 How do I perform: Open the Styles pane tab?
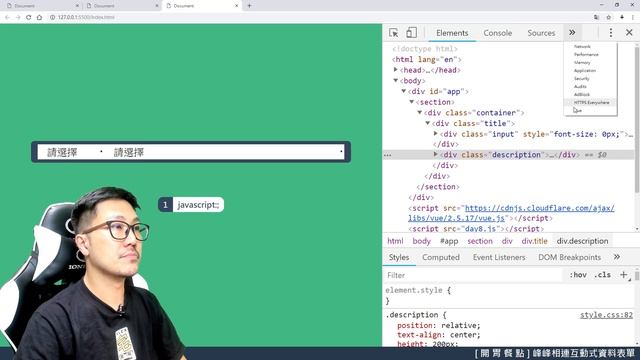[x=399, y=257]
